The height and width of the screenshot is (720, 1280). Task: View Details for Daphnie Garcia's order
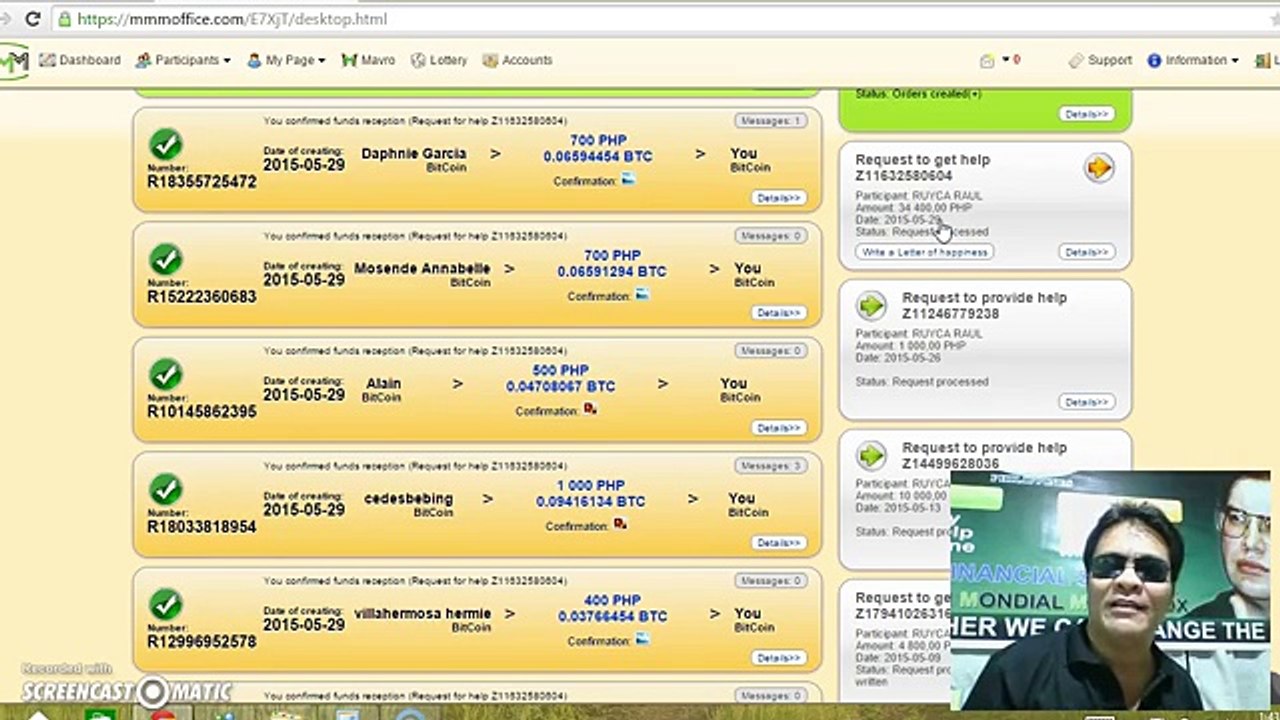point(779,198)
